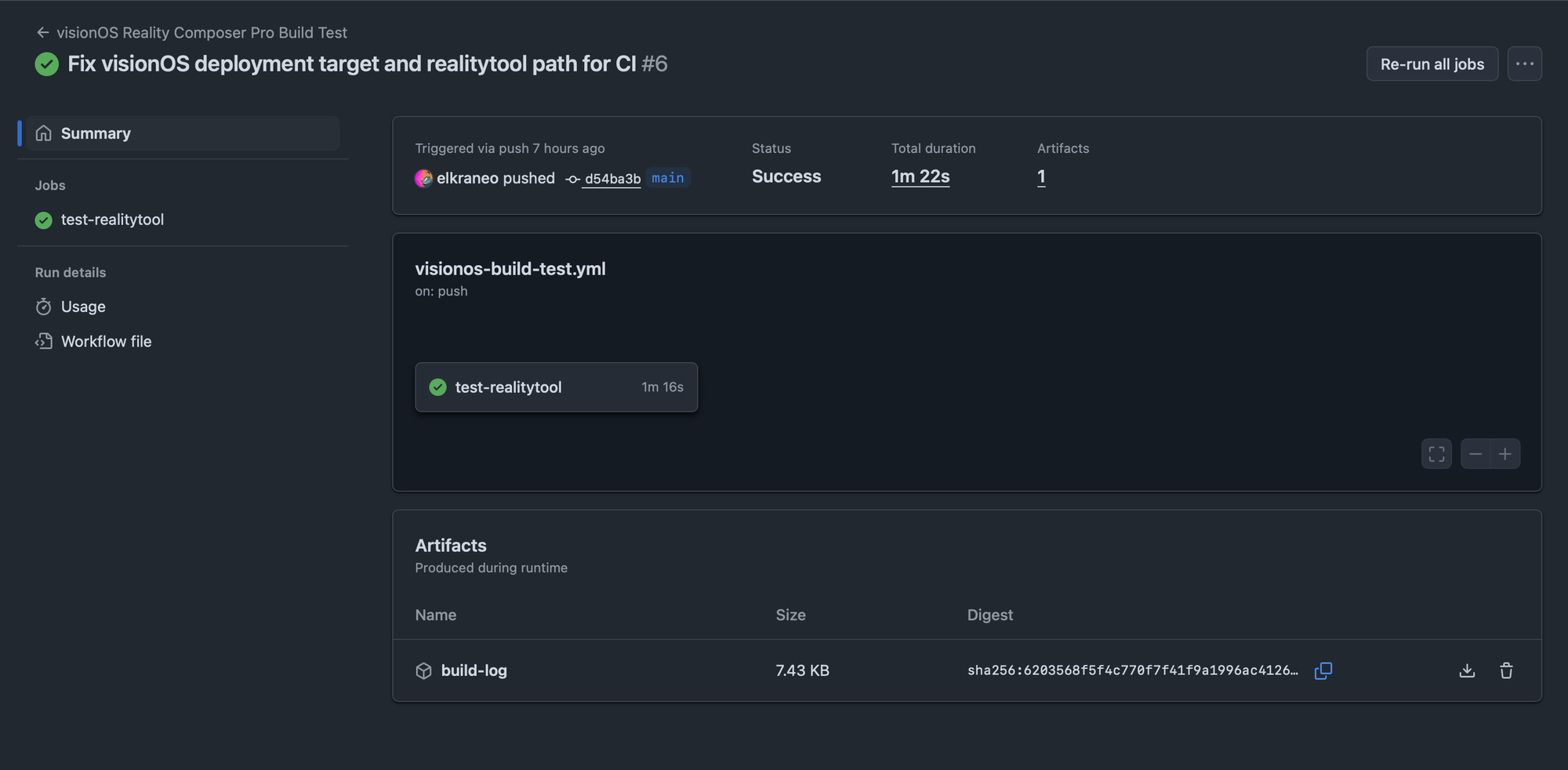Toggle fullscreen workflow graph view
This screenshot has width=1568, height=770.
click(1436, 454)
